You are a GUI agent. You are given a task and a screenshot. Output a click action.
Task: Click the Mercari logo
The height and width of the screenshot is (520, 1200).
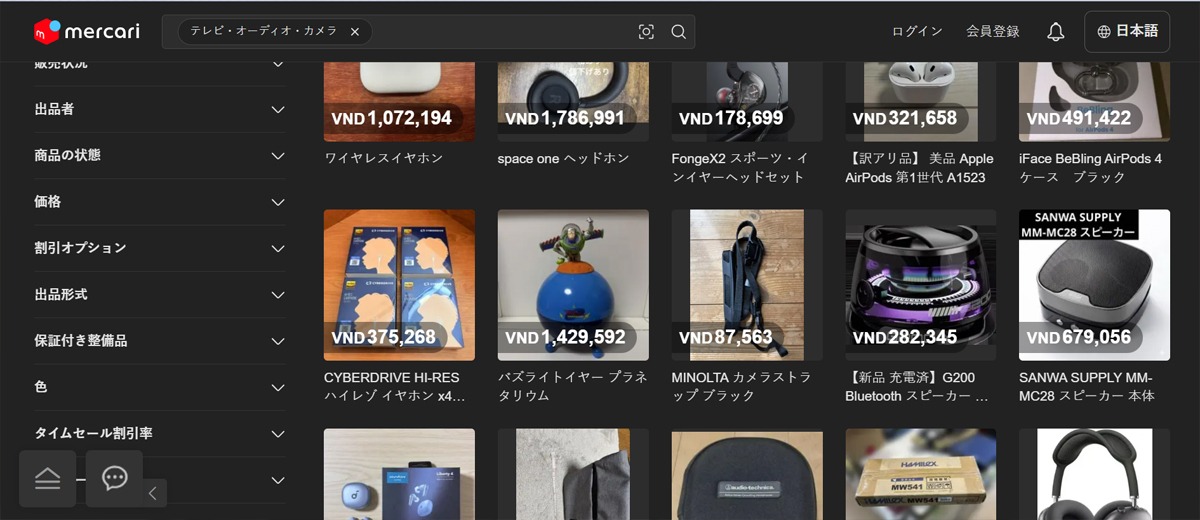pos(86,32)
